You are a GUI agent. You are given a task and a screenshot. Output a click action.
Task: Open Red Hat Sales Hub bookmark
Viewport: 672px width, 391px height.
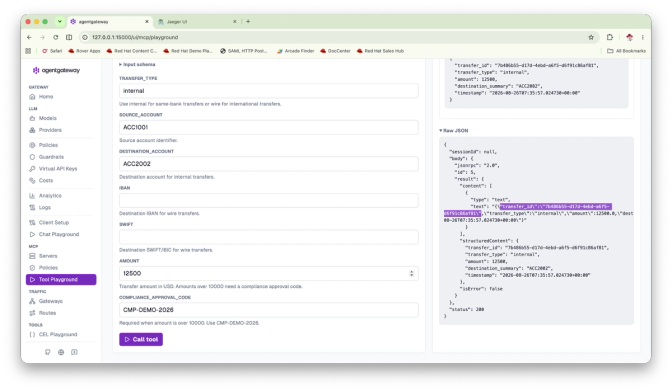(381, 51)
